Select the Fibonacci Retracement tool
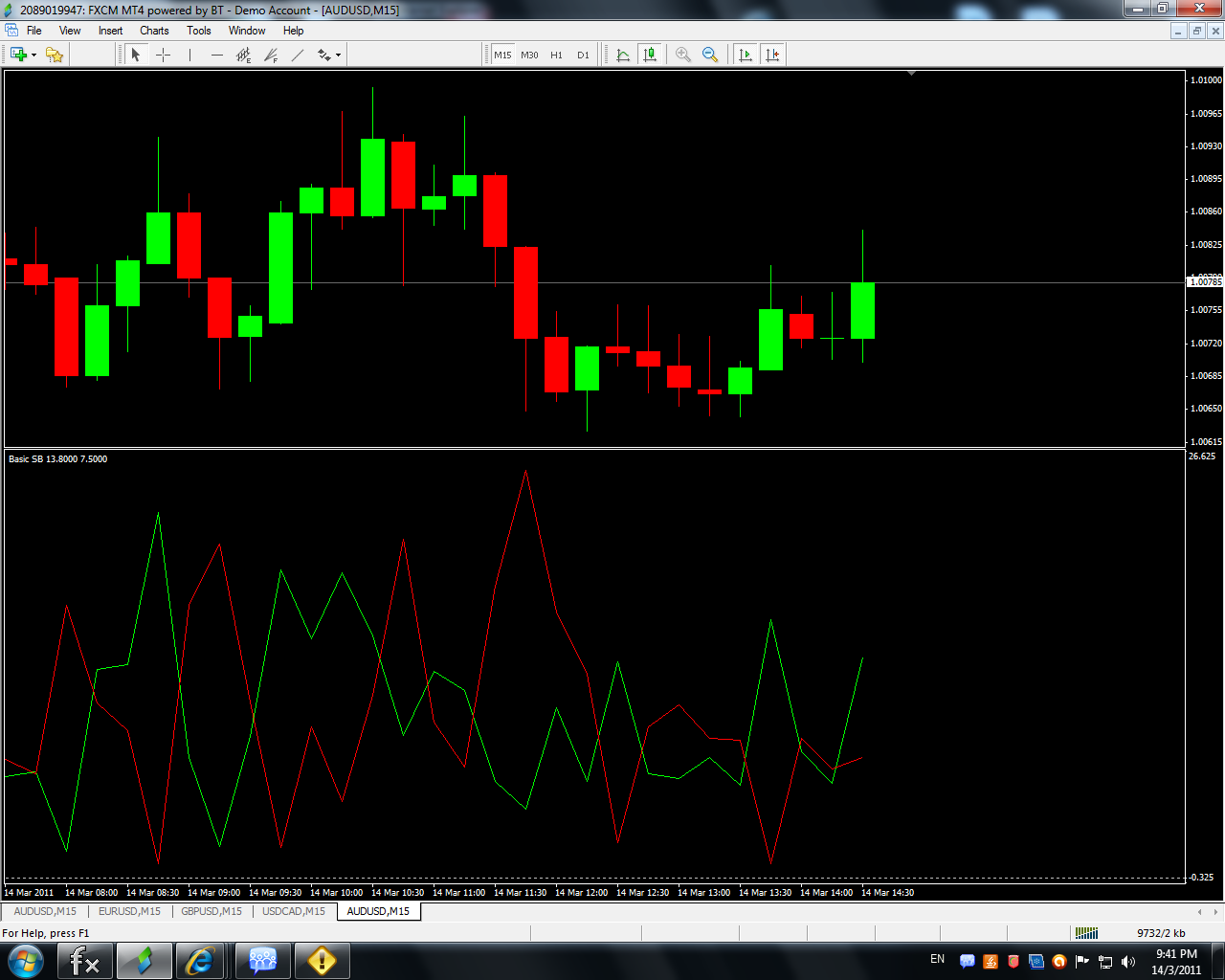The height and width of the screenshot is (980, 1225). [x=271, y=55]
